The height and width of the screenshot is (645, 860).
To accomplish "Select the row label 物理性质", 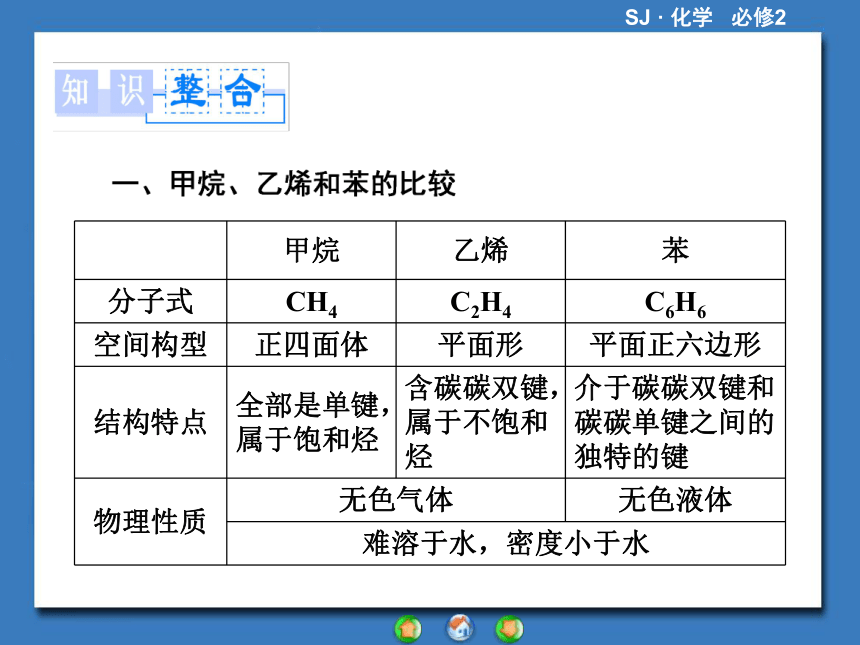I will coord(150,522).
